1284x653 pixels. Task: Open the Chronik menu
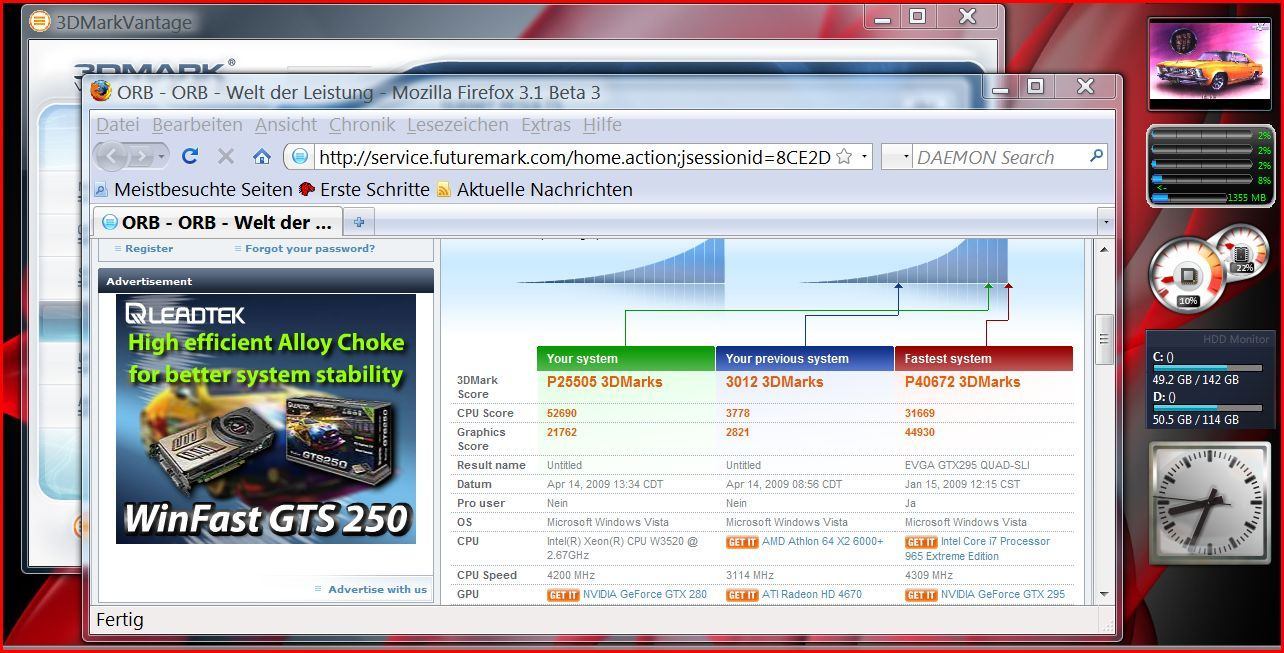pos(362,124)
